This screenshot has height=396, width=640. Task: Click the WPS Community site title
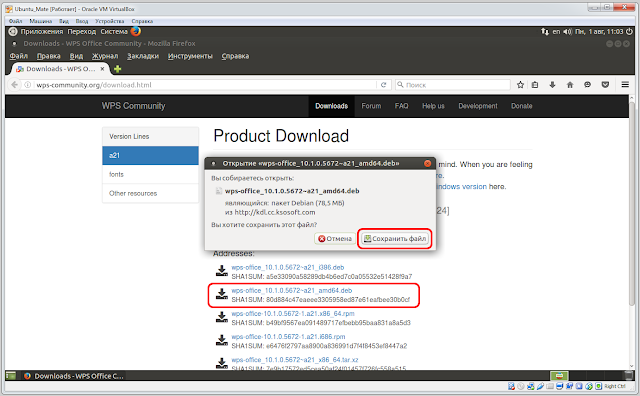pyautogui.click(x=133, y=106)
